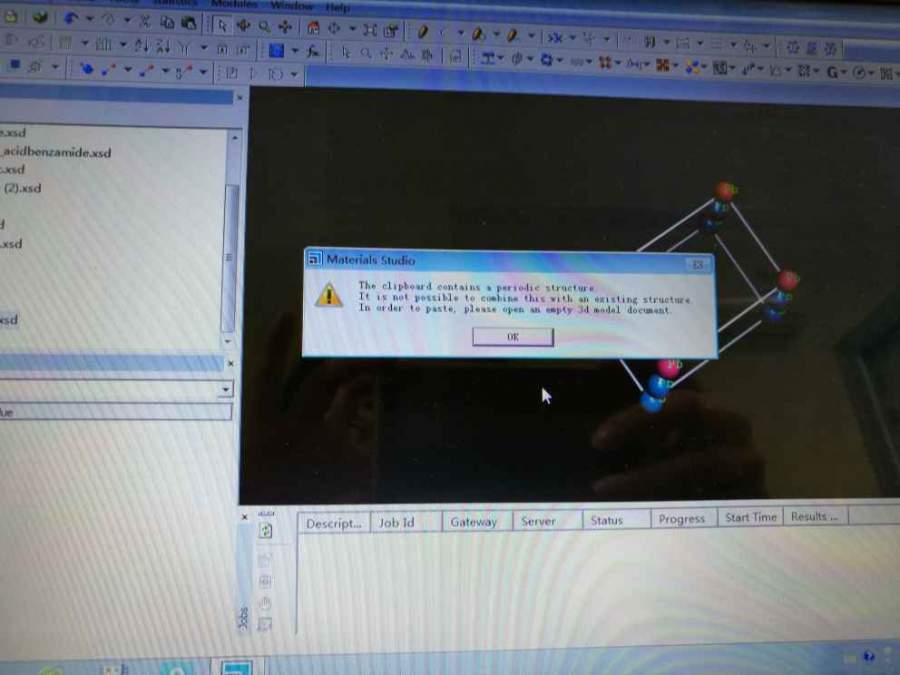
Task: Click the blue atom sphere icon
Action: (x=86, y=69)
